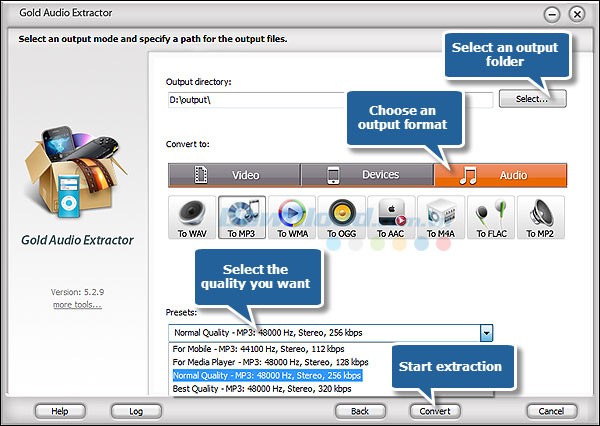Switch to the Devices tab

366,175
